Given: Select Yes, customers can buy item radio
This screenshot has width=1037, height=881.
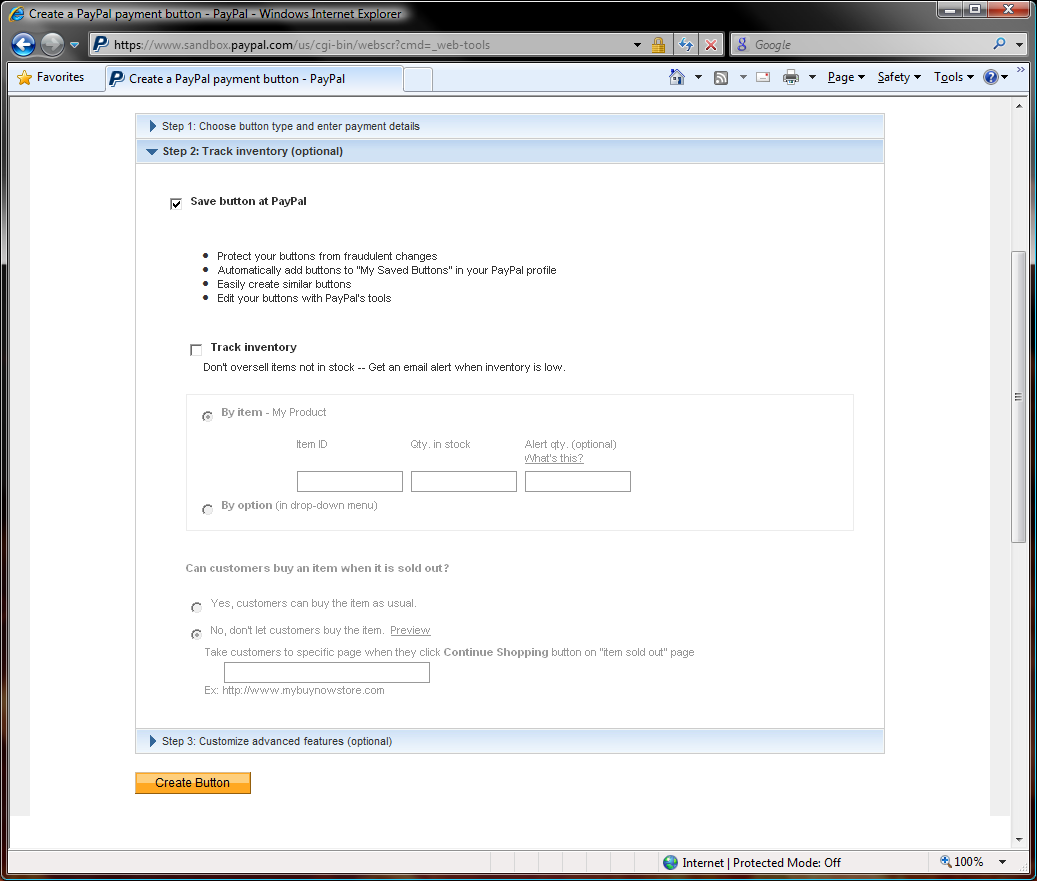Looking at the screenshot, I should pos(196,607).
